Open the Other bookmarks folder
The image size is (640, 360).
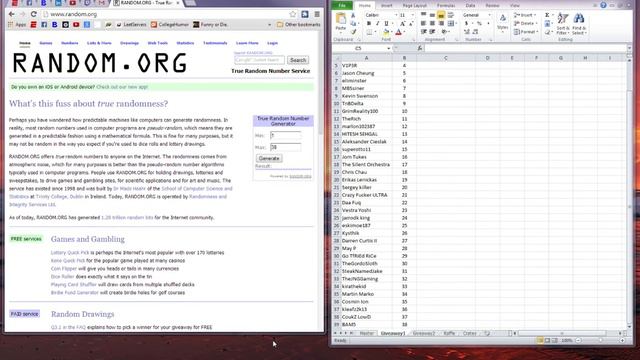coord(298,25)
